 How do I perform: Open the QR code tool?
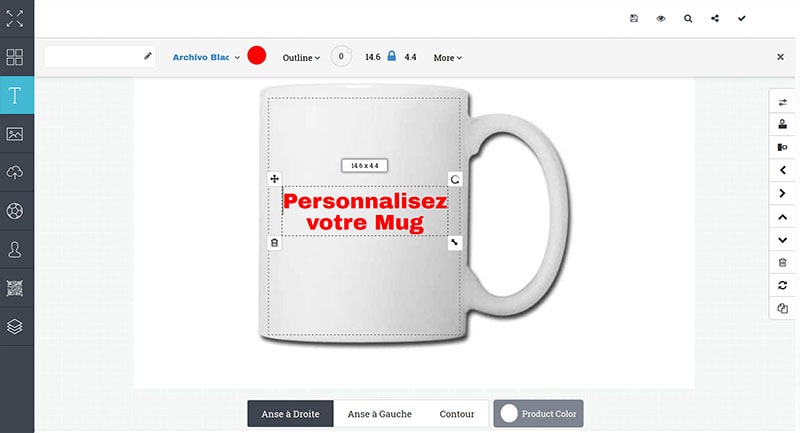(x=15, y=288)
